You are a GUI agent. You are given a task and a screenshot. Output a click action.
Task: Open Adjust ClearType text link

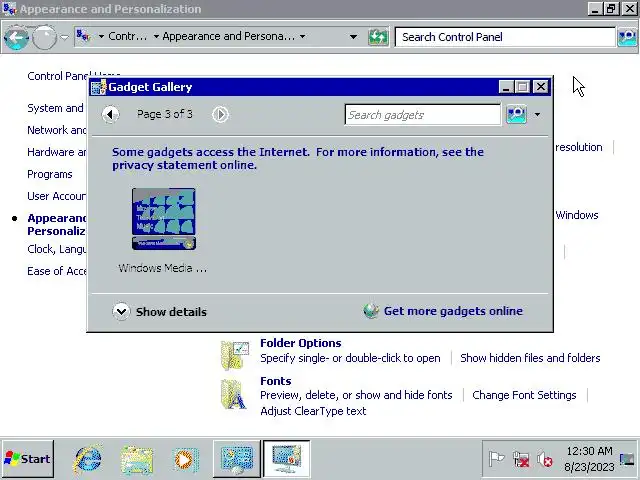[313, 411]
